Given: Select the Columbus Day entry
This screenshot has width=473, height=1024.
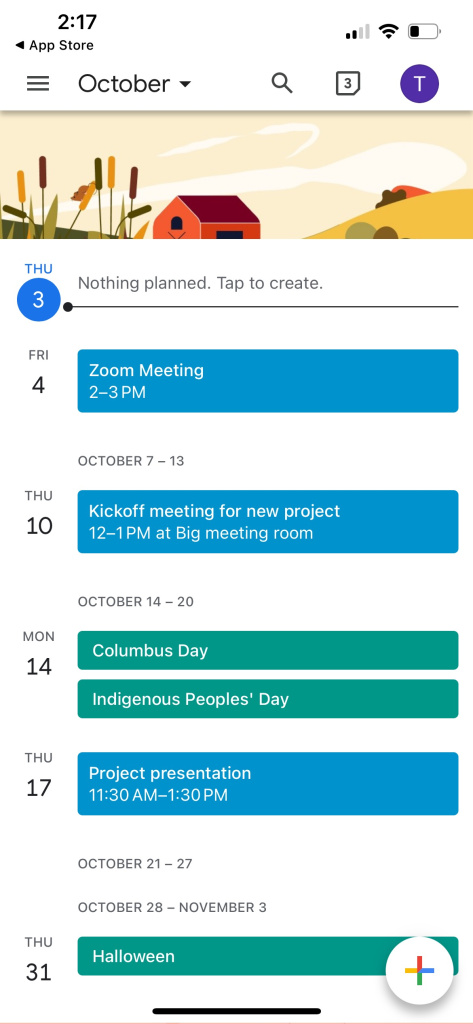Looking at the screenshot, I should (x=268, y=650).
